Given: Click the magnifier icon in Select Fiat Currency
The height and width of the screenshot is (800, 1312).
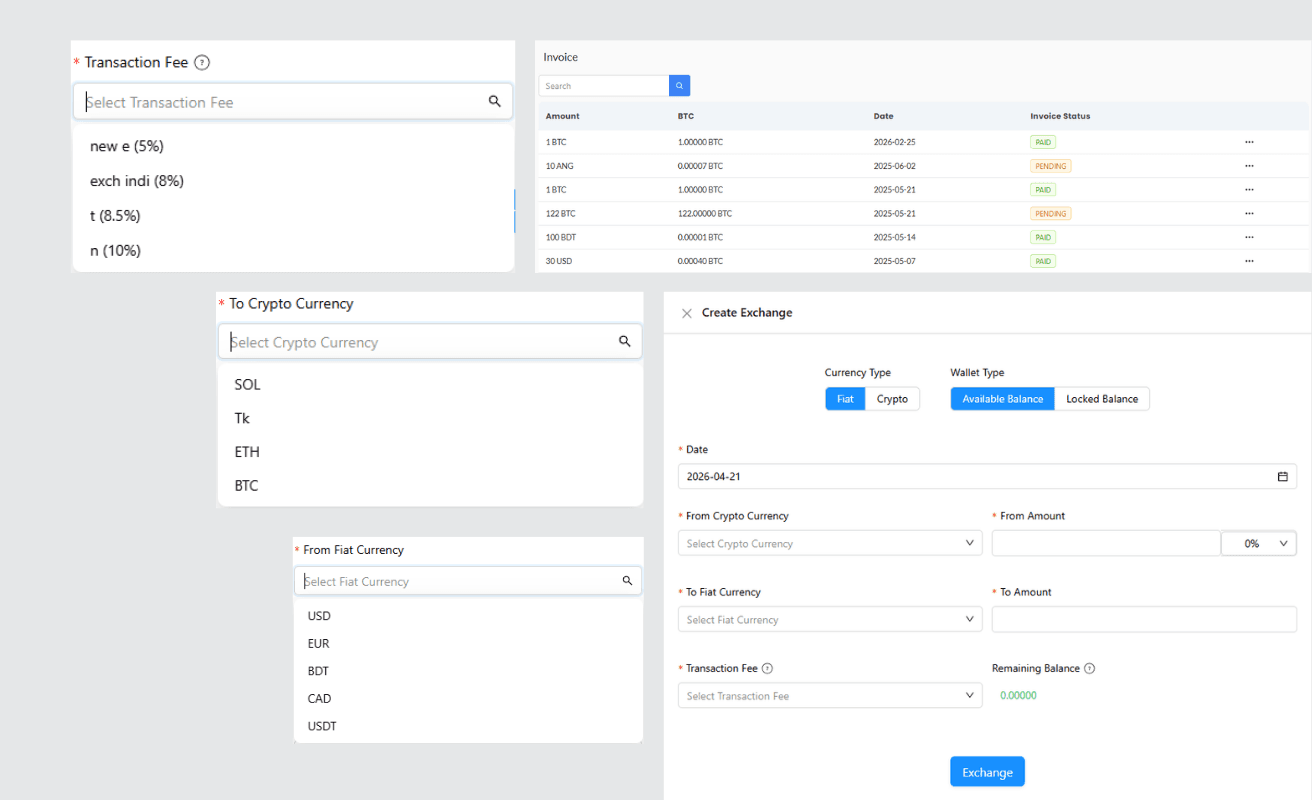Looking at the screenshot, I should click(627, 580).
